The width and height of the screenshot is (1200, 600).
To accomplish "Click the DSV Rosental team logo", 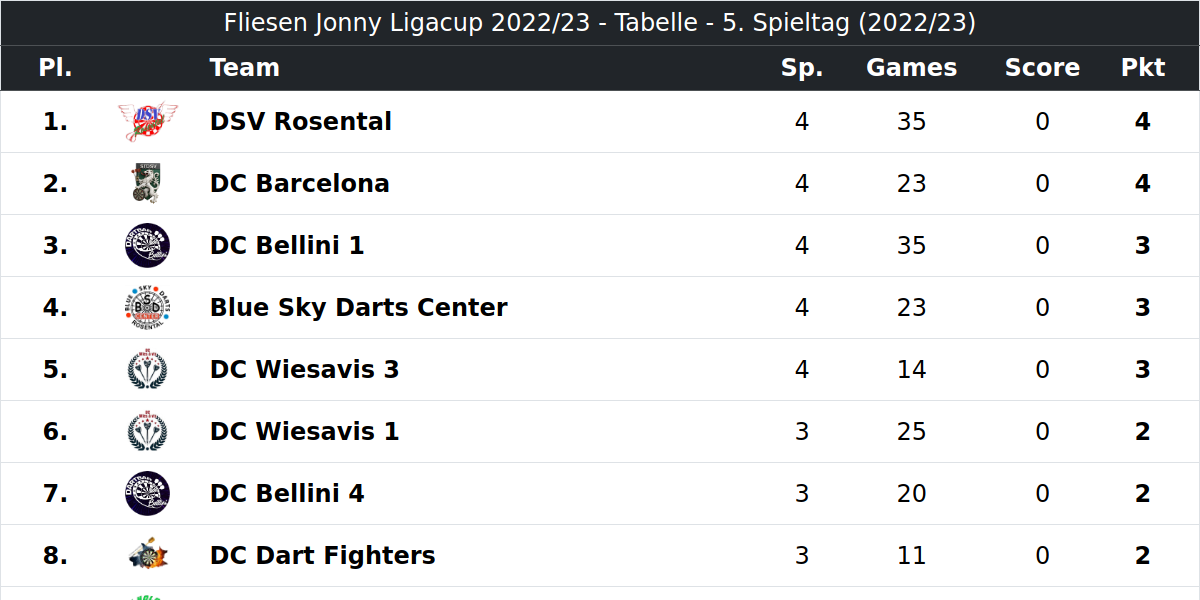I will [x=147, y=122].
